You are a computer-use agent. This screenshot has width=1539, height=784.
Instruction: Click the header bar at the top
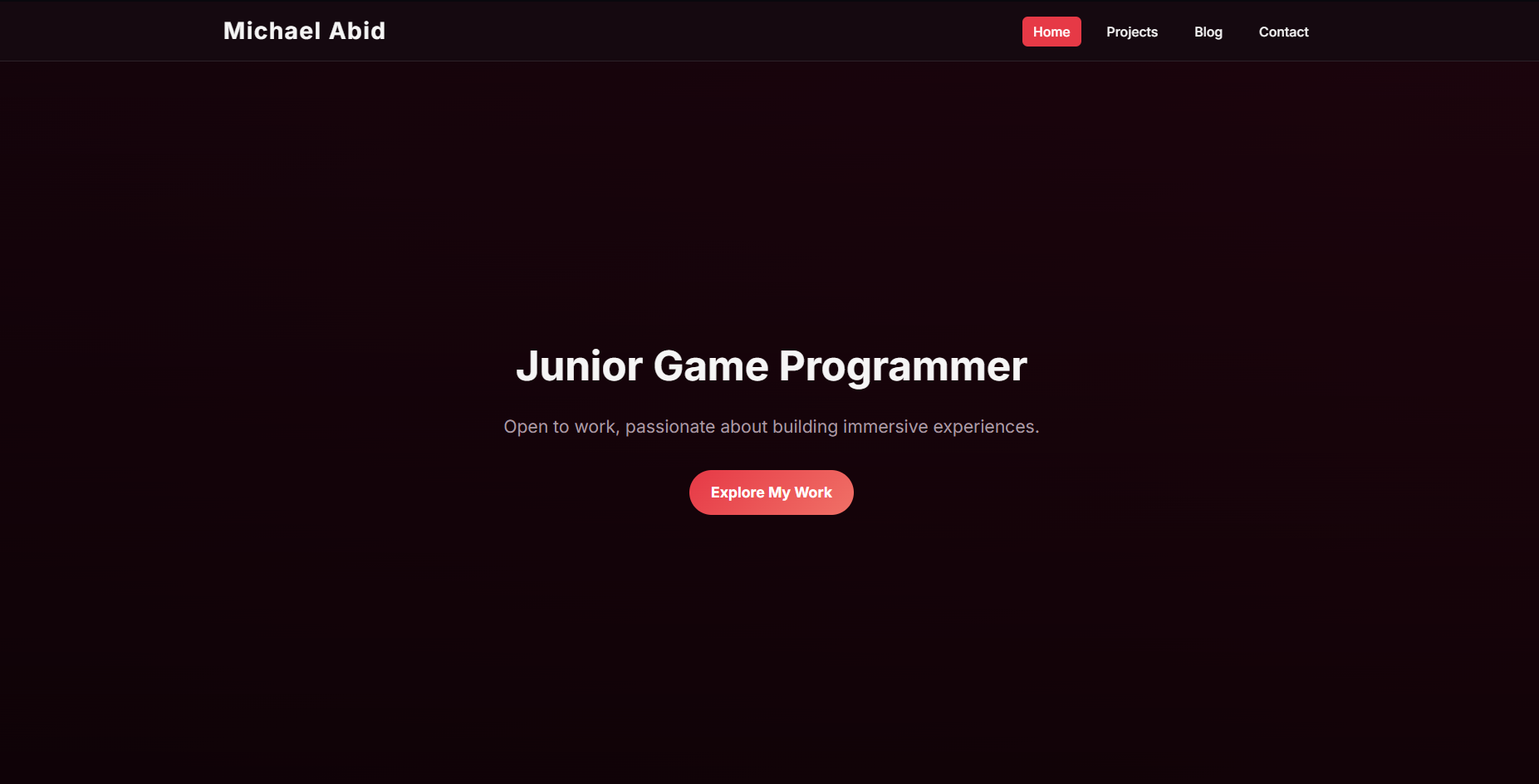[747, 30]
